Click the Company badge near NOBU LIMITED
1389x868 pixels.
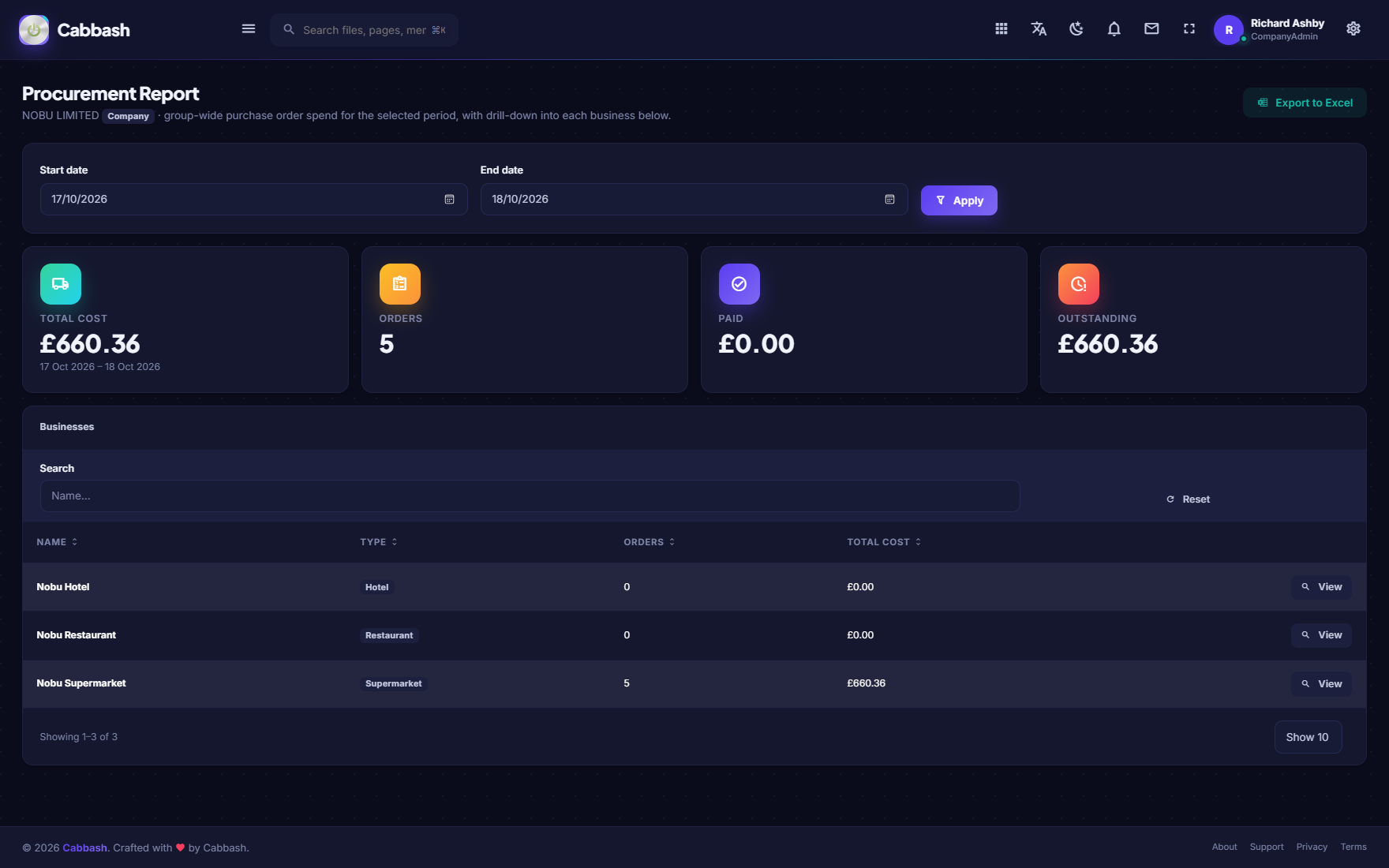pos(128,116)
